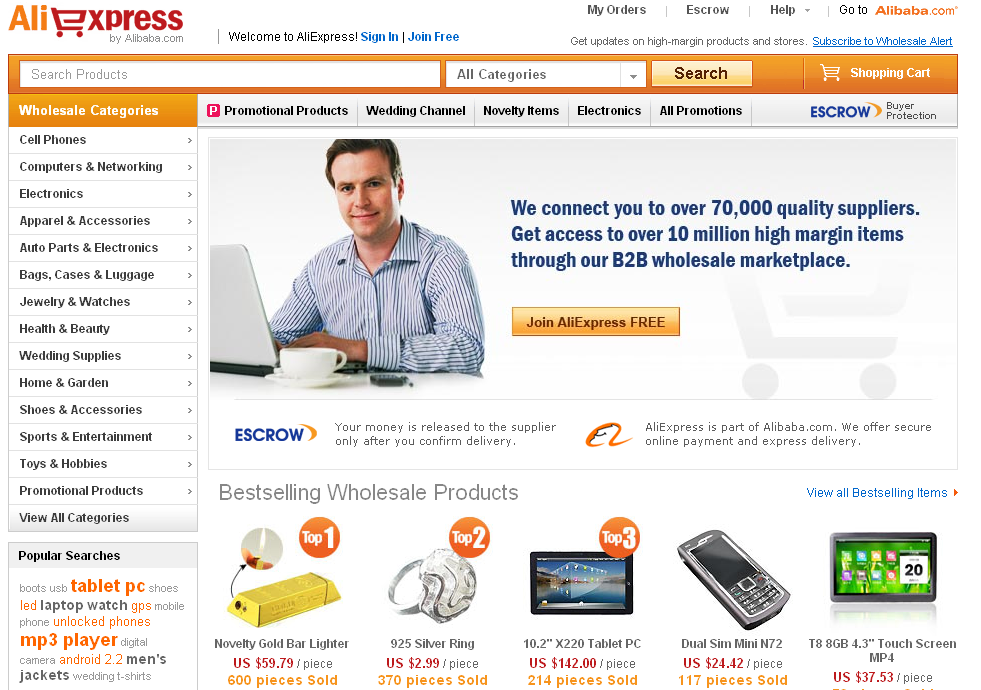
Task: Click Subscribe to Wholesale Alert link
Action: click(882, 41)
